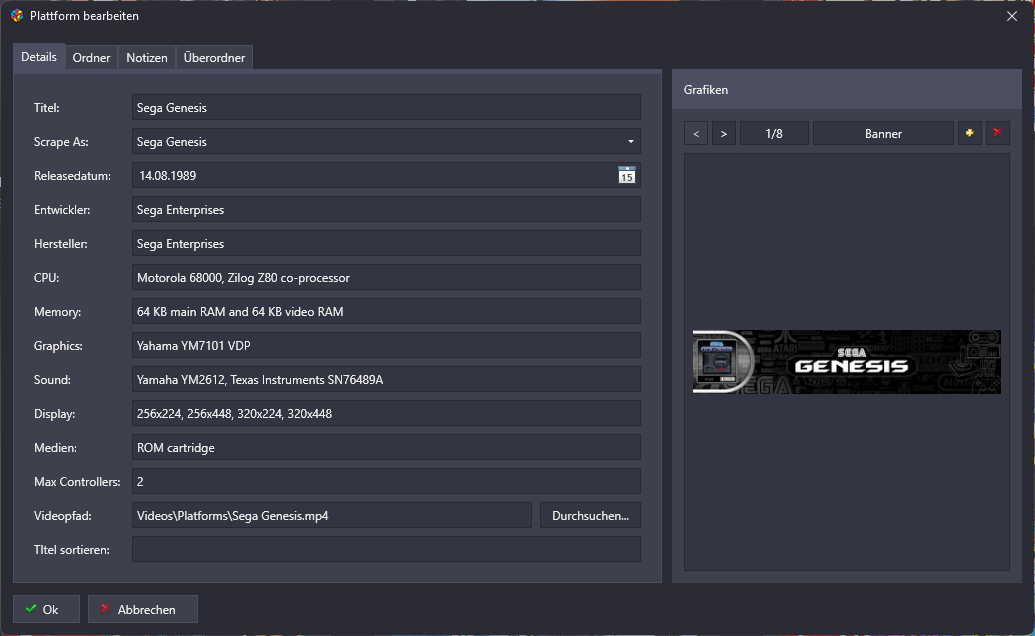
Task: Focus the empty Titel sortieren field
Action: click(386, 550)
